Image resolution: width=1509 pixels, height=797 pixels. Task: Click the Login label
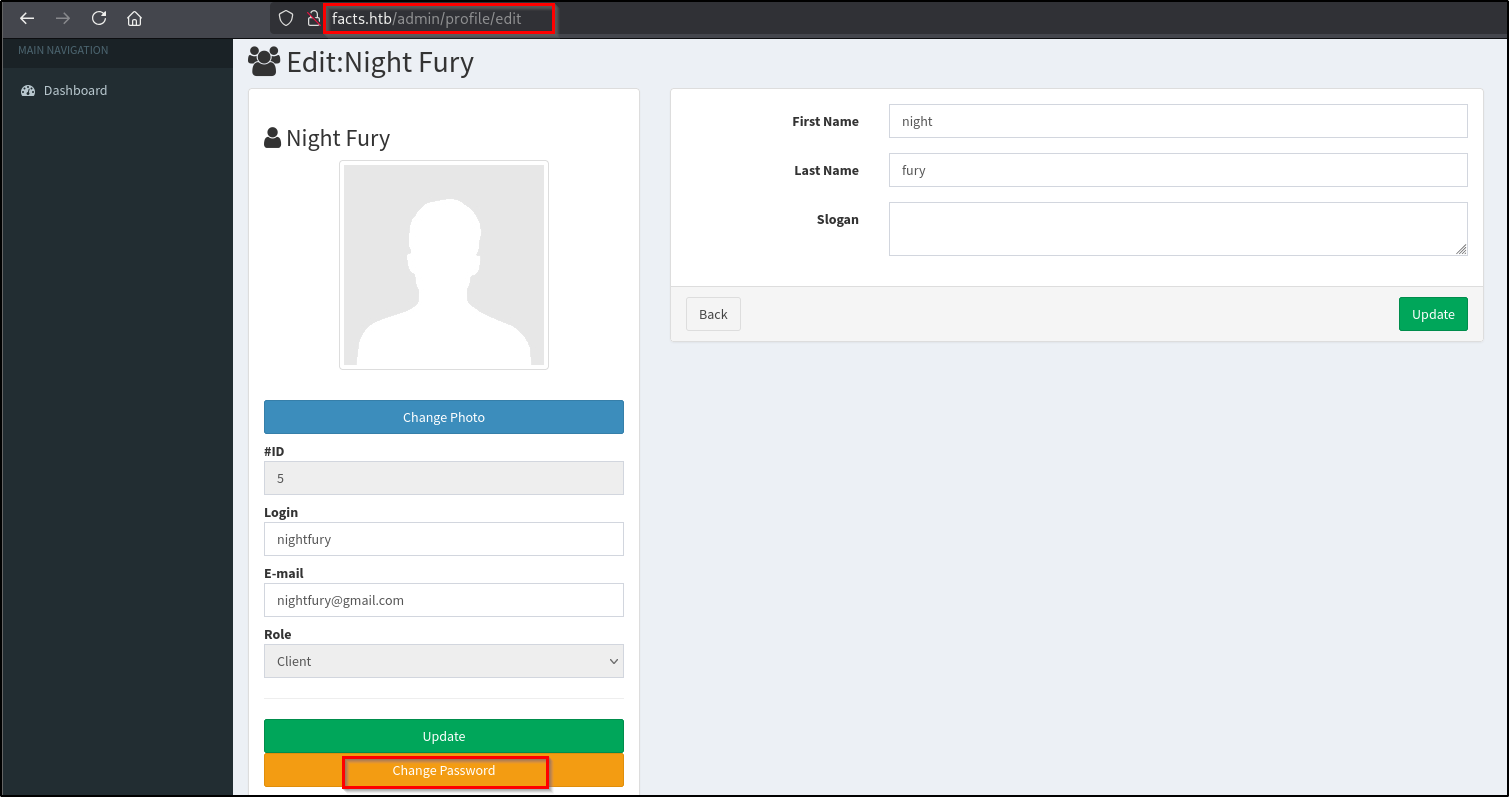click(281, 512)
